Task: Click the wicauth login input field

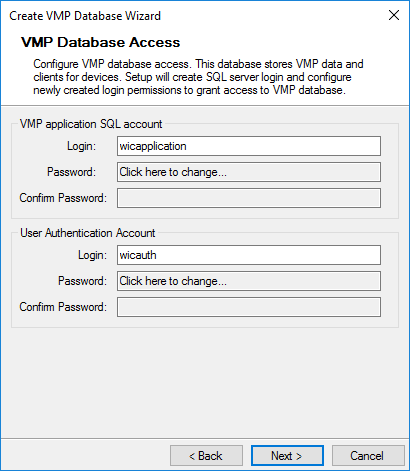Action: tap(249, 255)
